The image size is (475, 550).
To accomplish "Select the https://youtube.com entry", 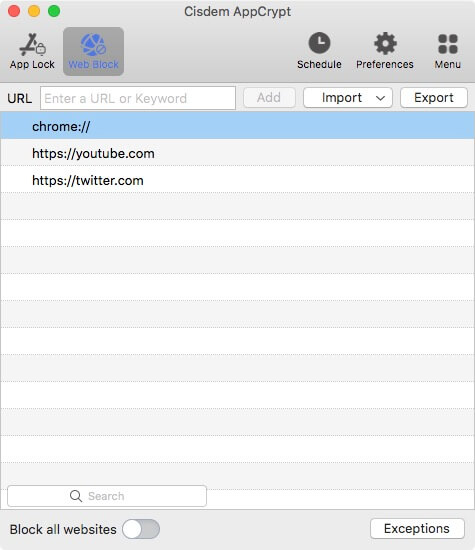I will point(238,153).
